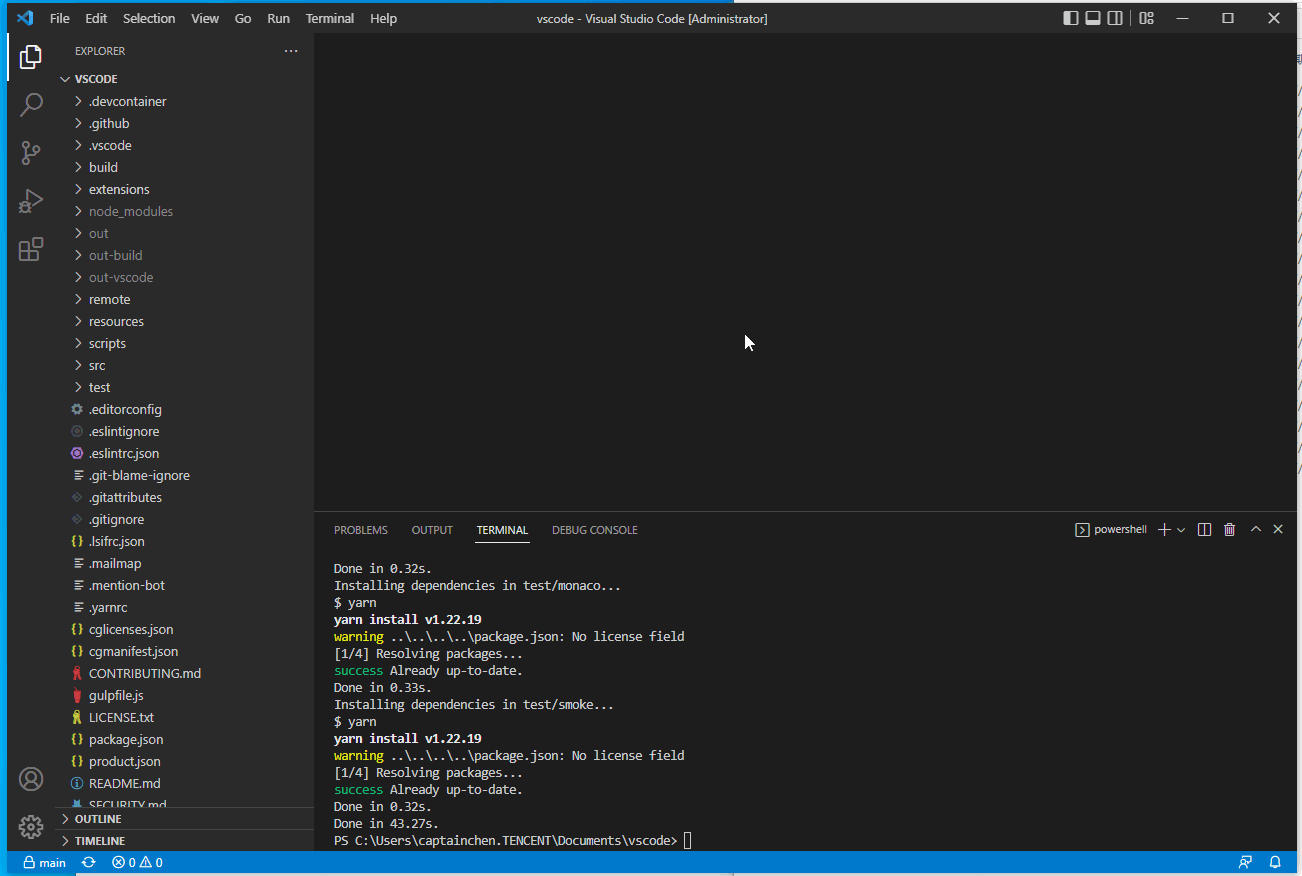The height and width of the screenshot is (876, 1302).
Task: Expand the build folder
Action: [185, 167]
